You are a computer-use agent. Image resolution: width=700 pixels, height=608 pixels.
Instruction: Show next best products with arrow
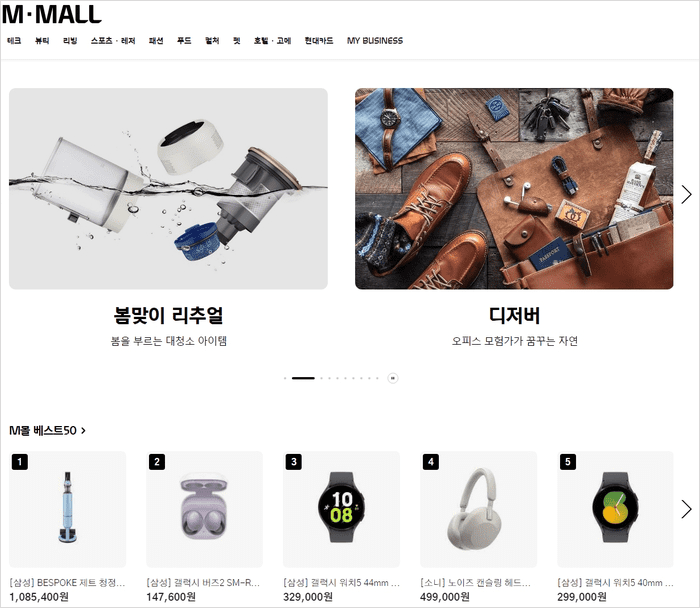click(x=686, y=509)
